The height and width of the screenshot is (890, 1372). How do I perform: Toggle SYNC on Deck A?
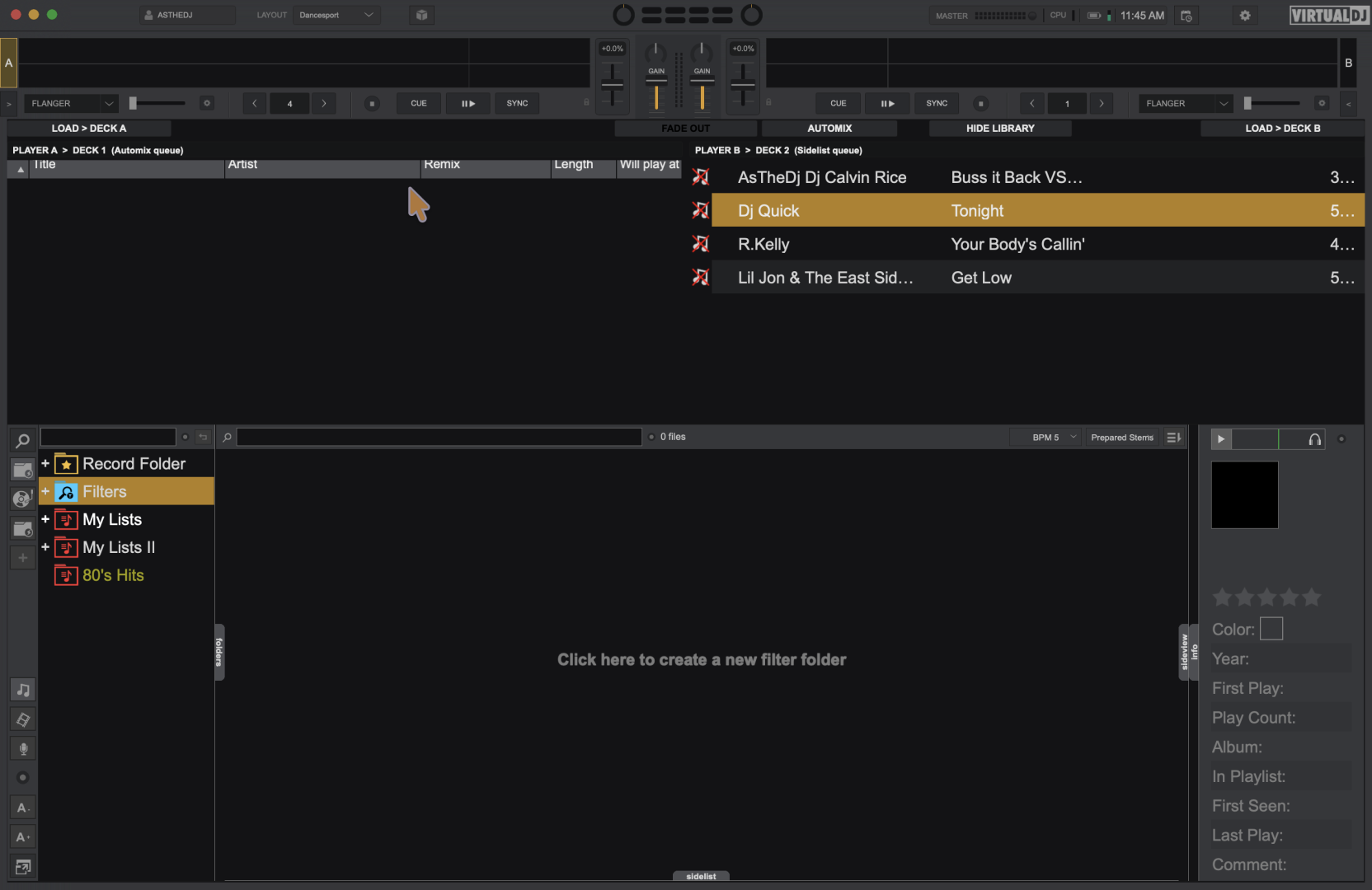(x=517, y=104)
